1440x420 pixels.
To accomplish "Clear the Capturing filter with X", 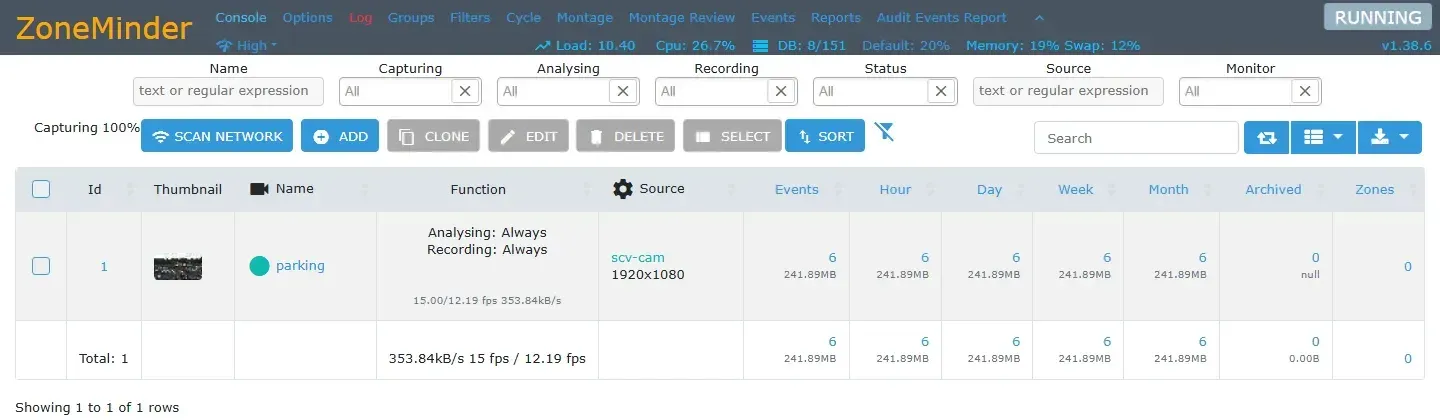I will pos(465,91).
